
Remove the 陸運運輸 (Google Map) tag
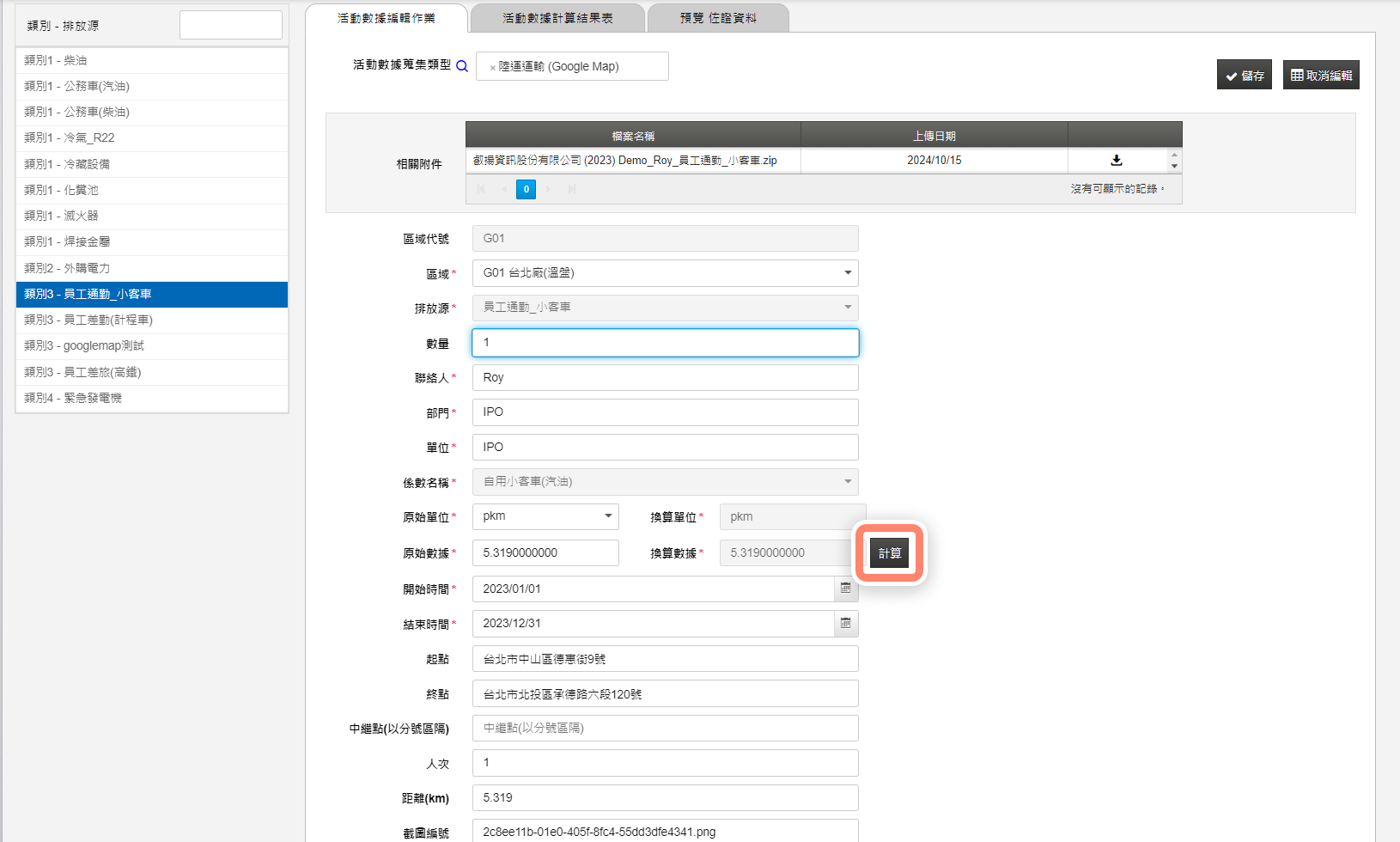492,67
